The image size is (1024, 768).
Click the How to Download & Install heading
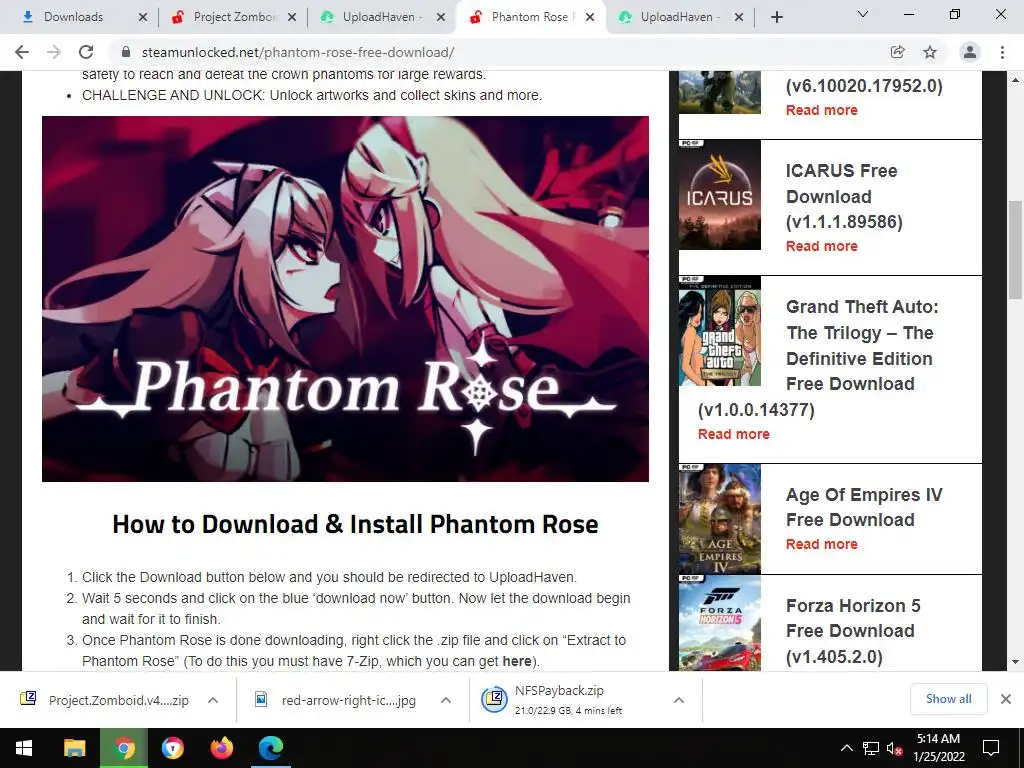pos(355,524)
